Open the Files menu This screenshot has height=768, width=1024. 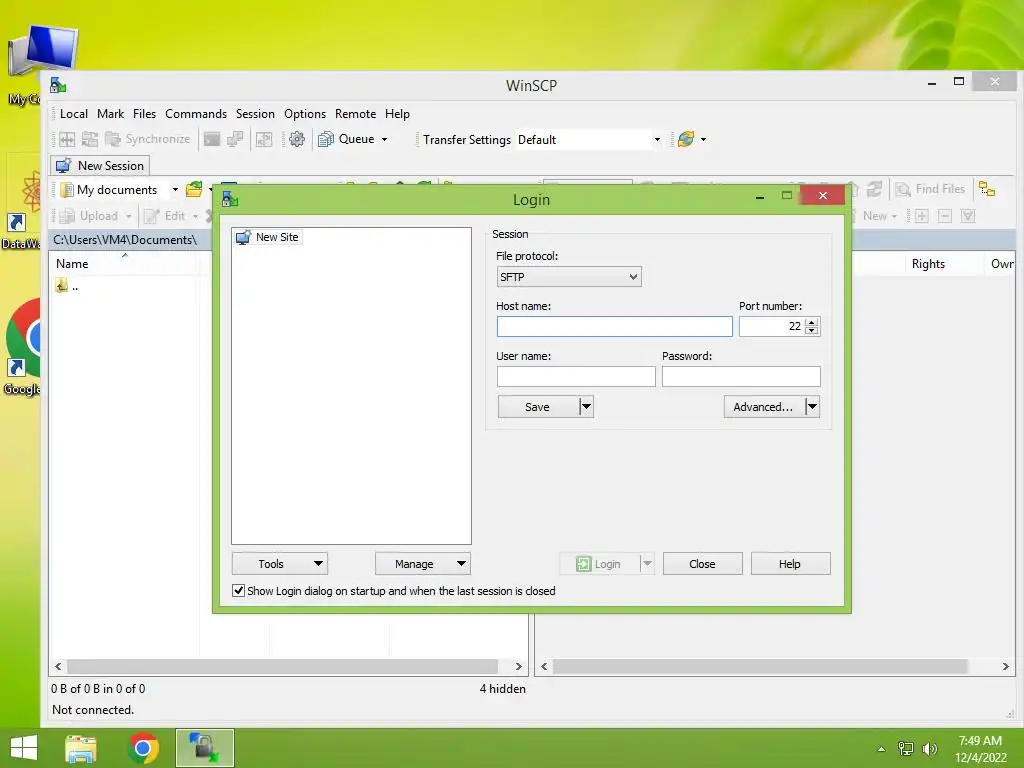[144, 114]
